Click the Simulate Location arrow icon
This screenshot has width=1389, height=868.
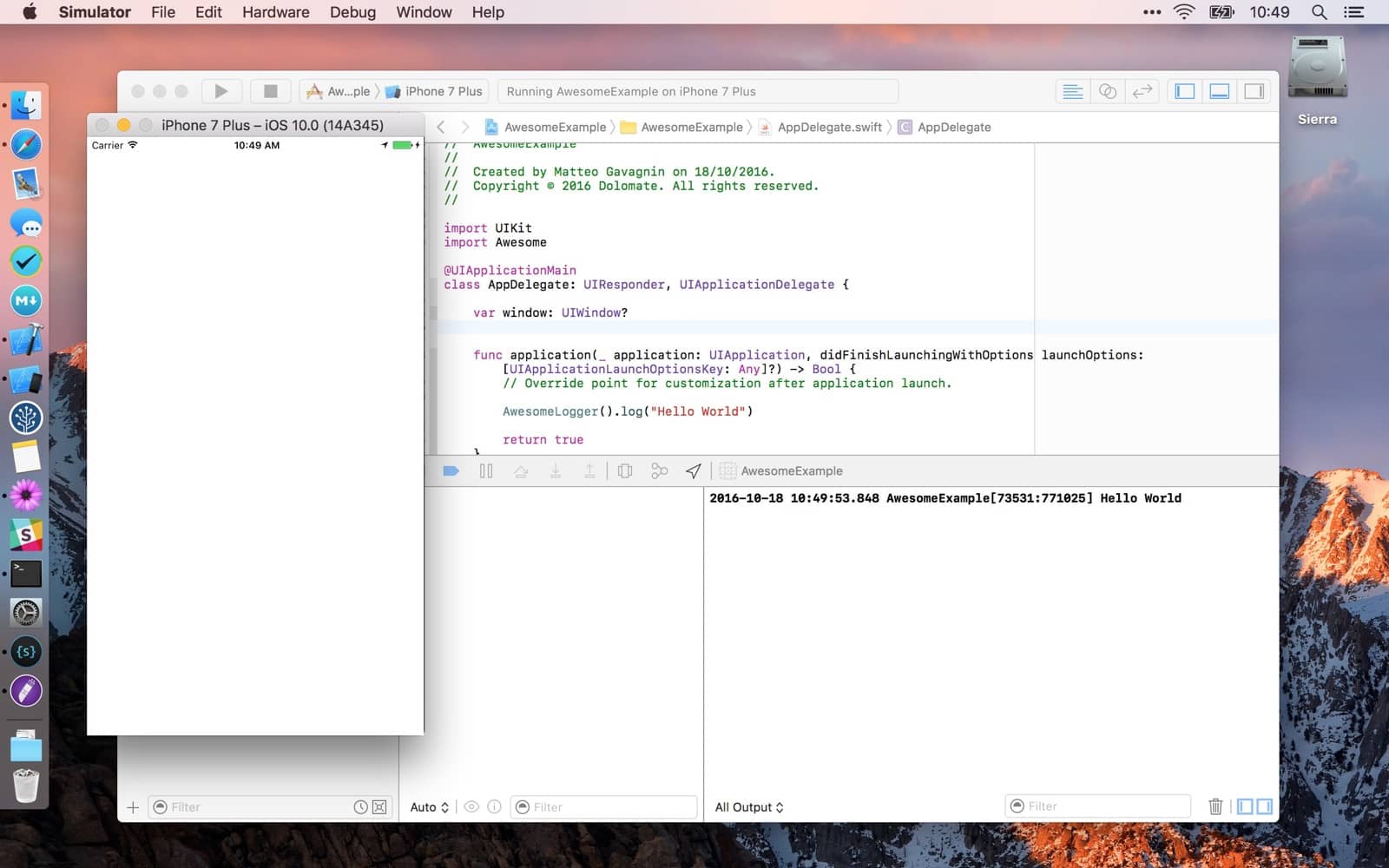click(x=693, y=471)
